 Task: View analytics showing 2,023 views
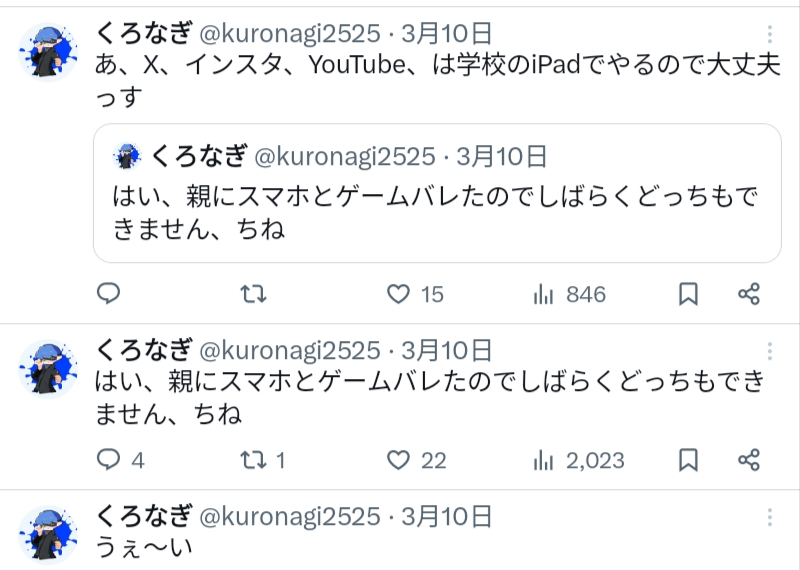(544, 460)
